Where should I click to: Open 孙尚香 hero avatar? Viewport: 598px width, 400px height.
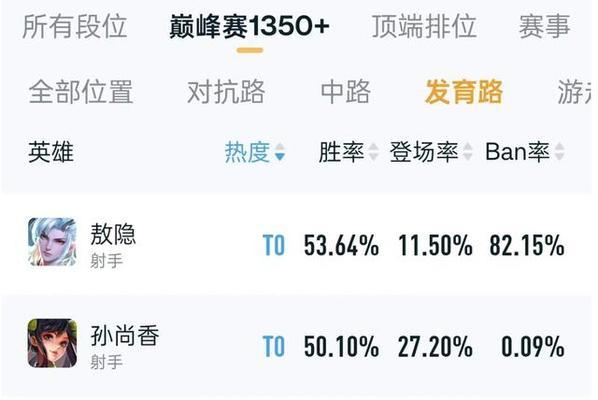(52, 343)
